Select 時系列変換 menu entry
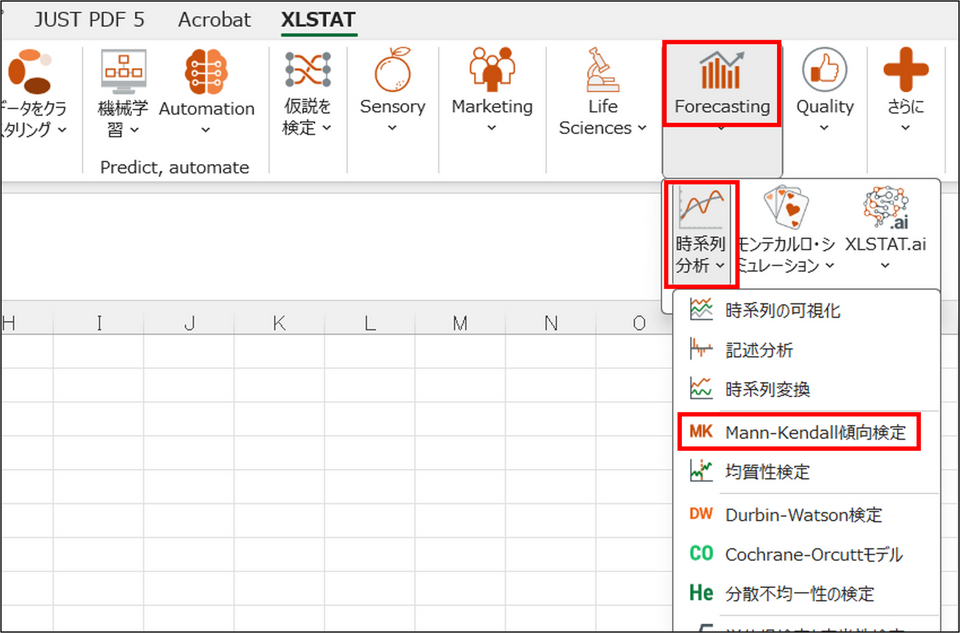Image resolution: width=960 pixels, height=633 pixels. tap(806, 389)
